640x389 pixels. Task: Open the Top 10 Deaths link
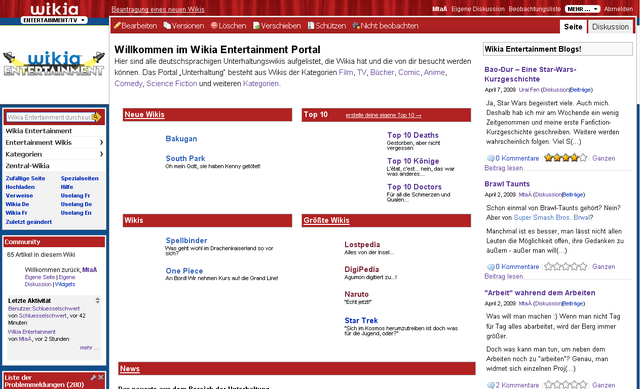(x=413, y=135)
